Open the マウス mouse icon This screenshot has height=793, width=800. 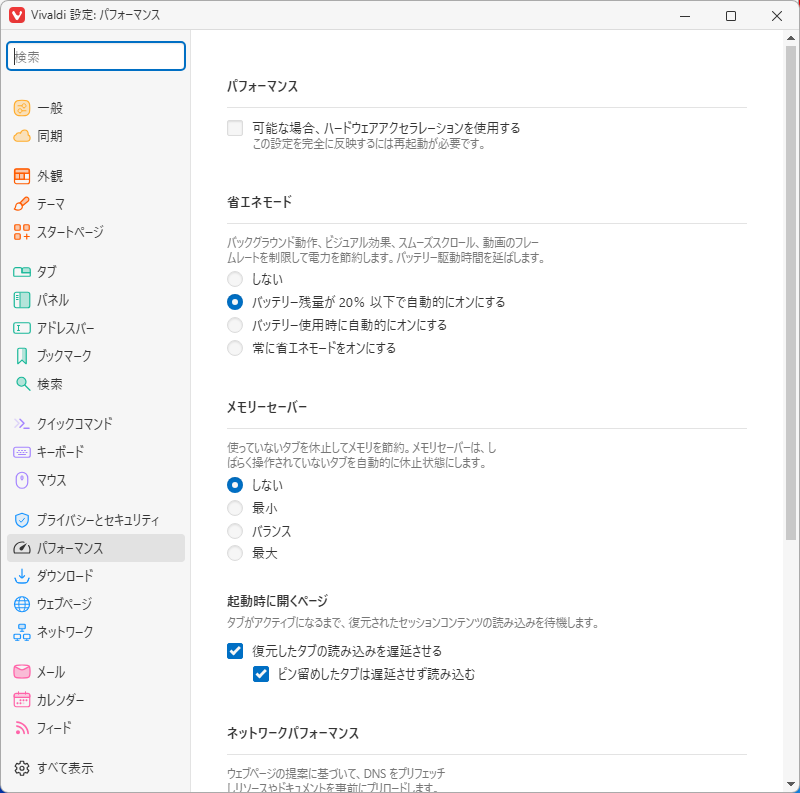(x=21, y=480)
